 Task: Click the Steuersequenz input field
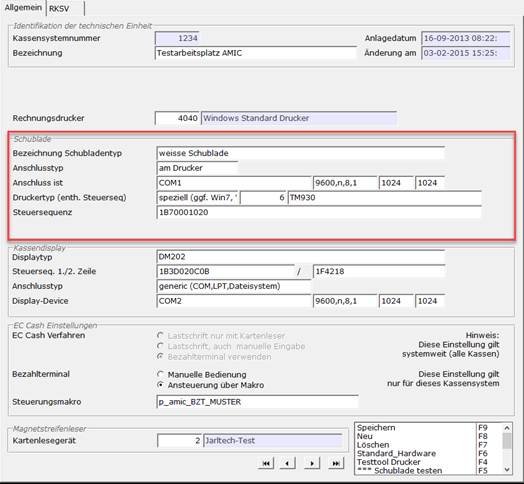pyautogui.click(x=319, y=212)
